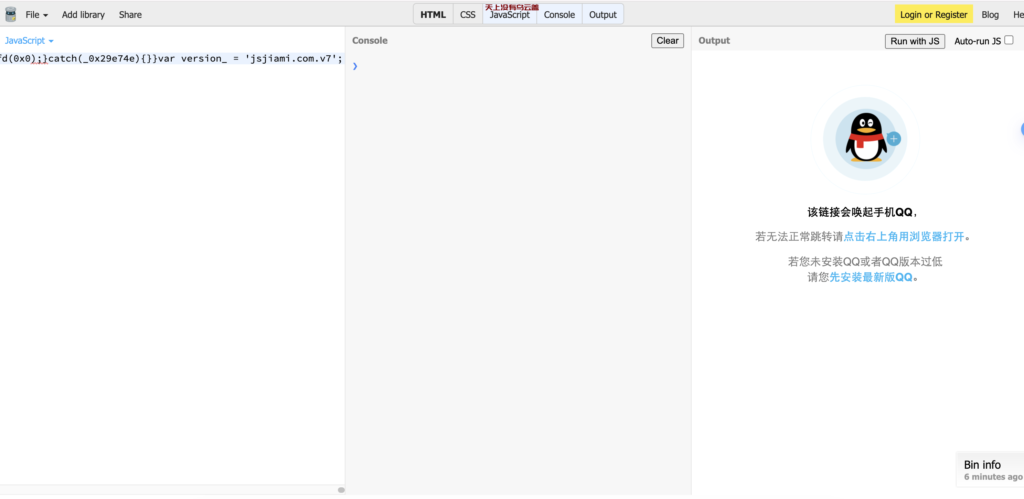Enable the Auto-run JS checkbox
1024x499 pixels.
[x=1009, y=40]
